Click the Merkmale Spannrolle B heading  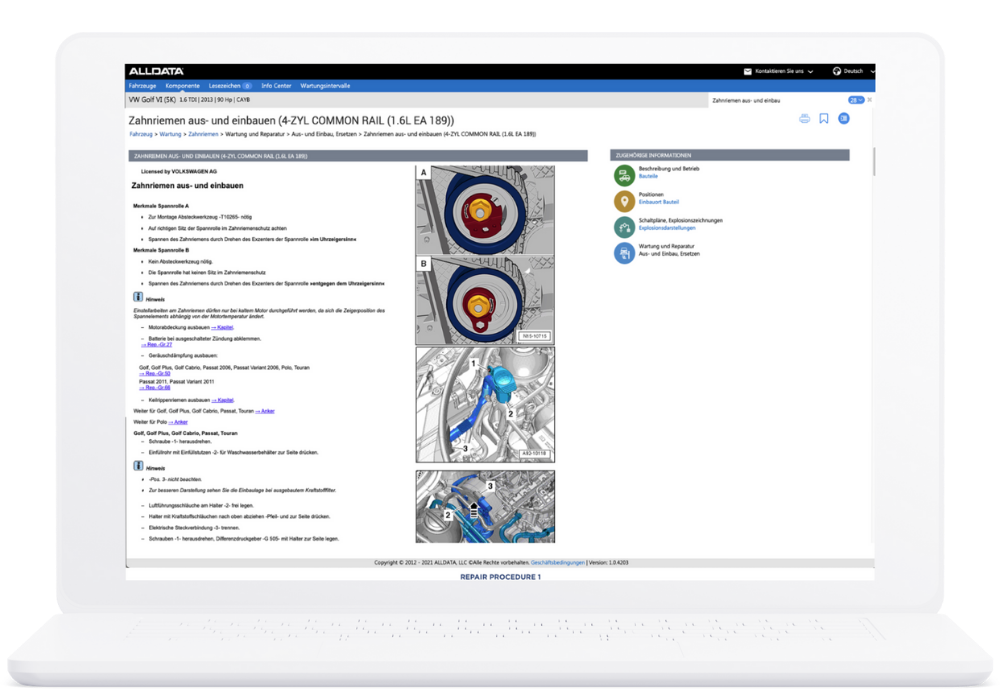(161, 250)
